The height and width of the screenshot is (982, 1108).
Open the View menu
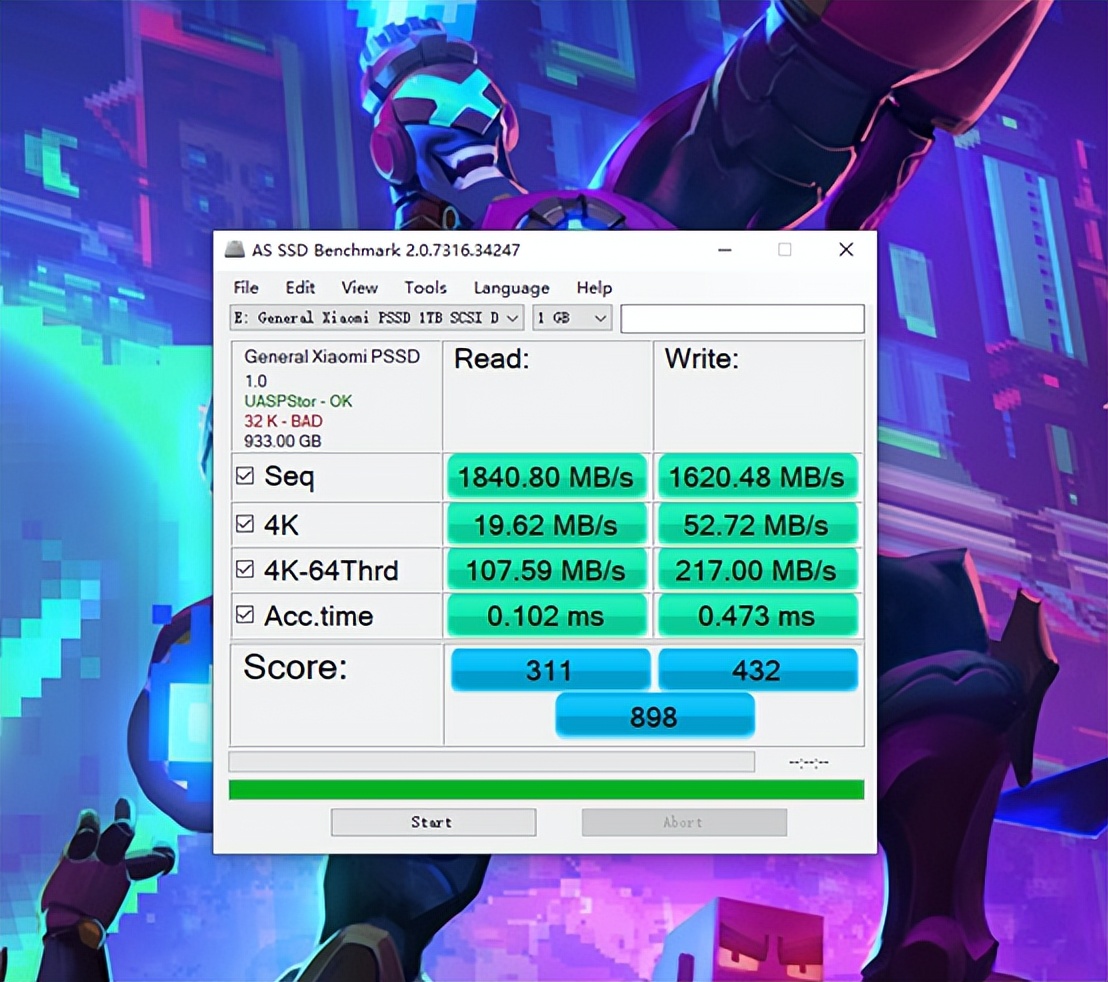(359, 288)
